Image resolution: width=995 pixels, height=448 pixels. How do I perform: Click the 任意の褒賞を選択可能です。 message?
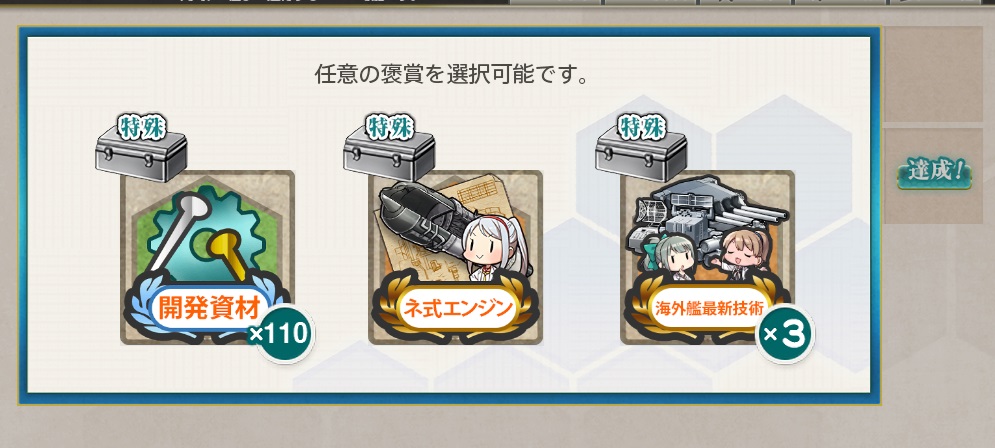452,75
